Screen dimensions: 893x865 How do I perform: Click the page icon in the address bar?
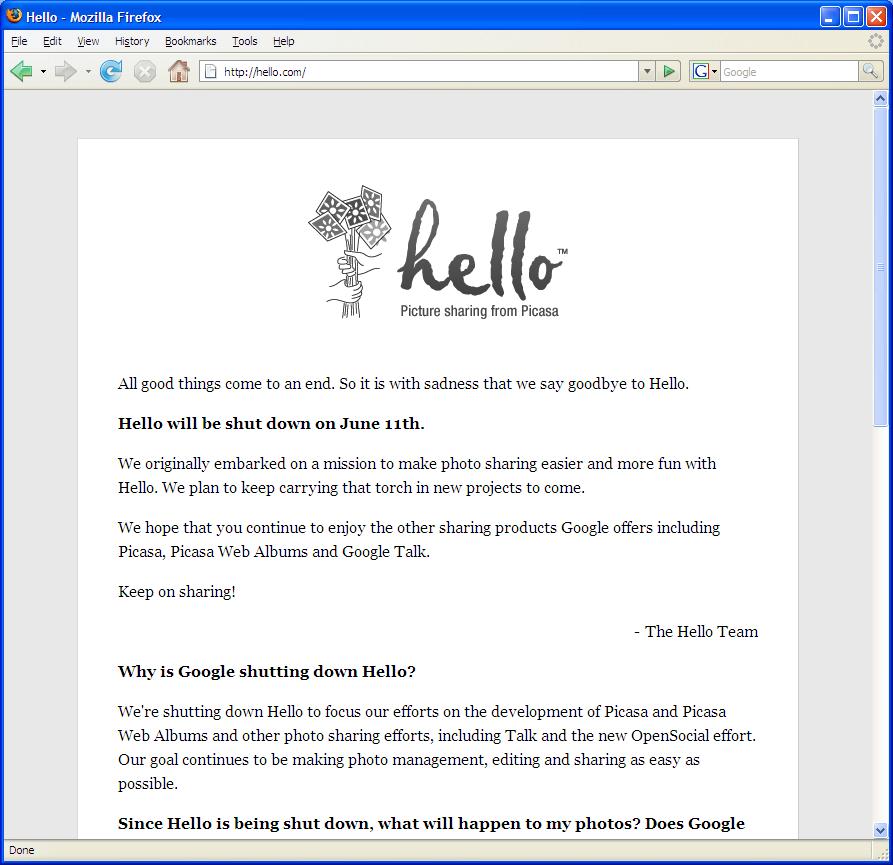click(211, 72)
